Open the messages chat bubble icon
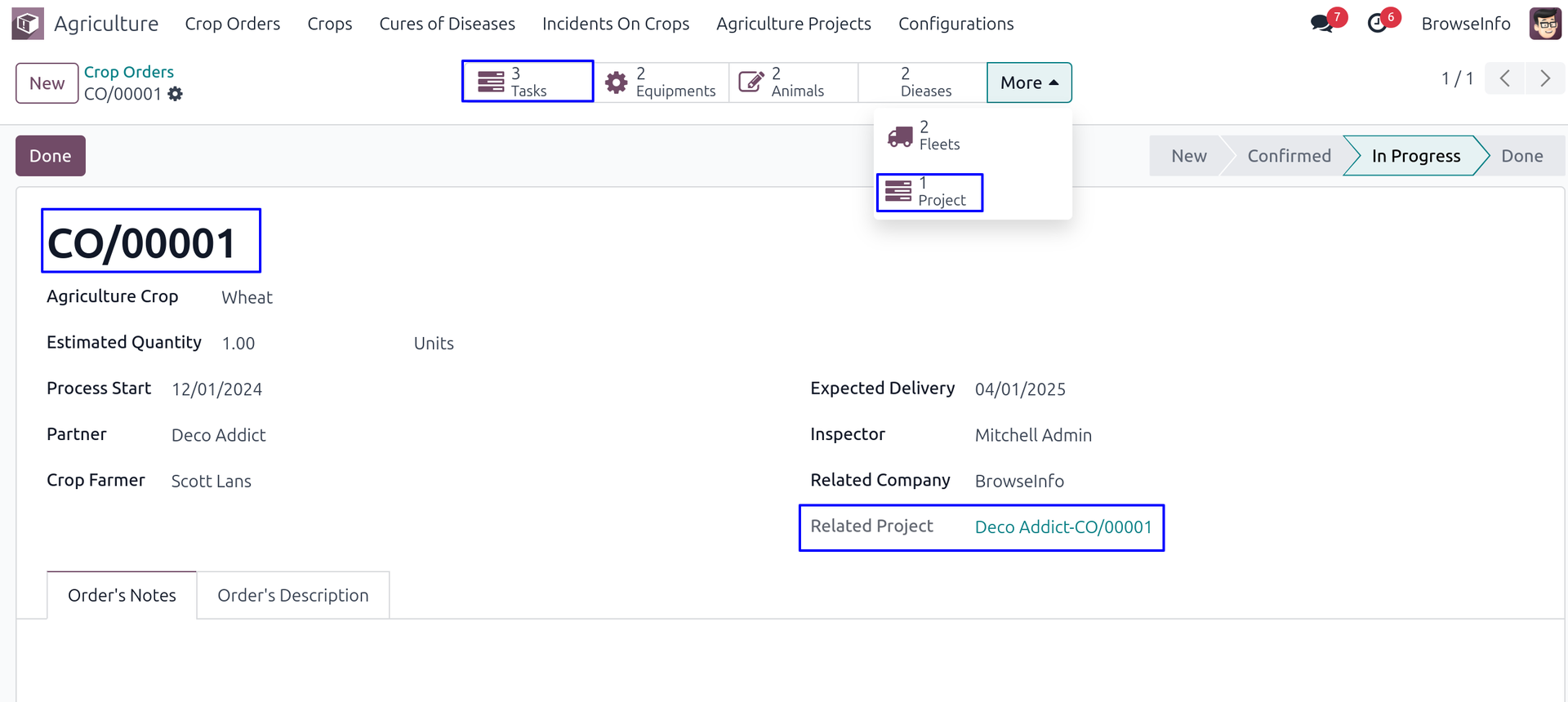Screen dimensions: 1568x702 click(x=1321, y=24)
